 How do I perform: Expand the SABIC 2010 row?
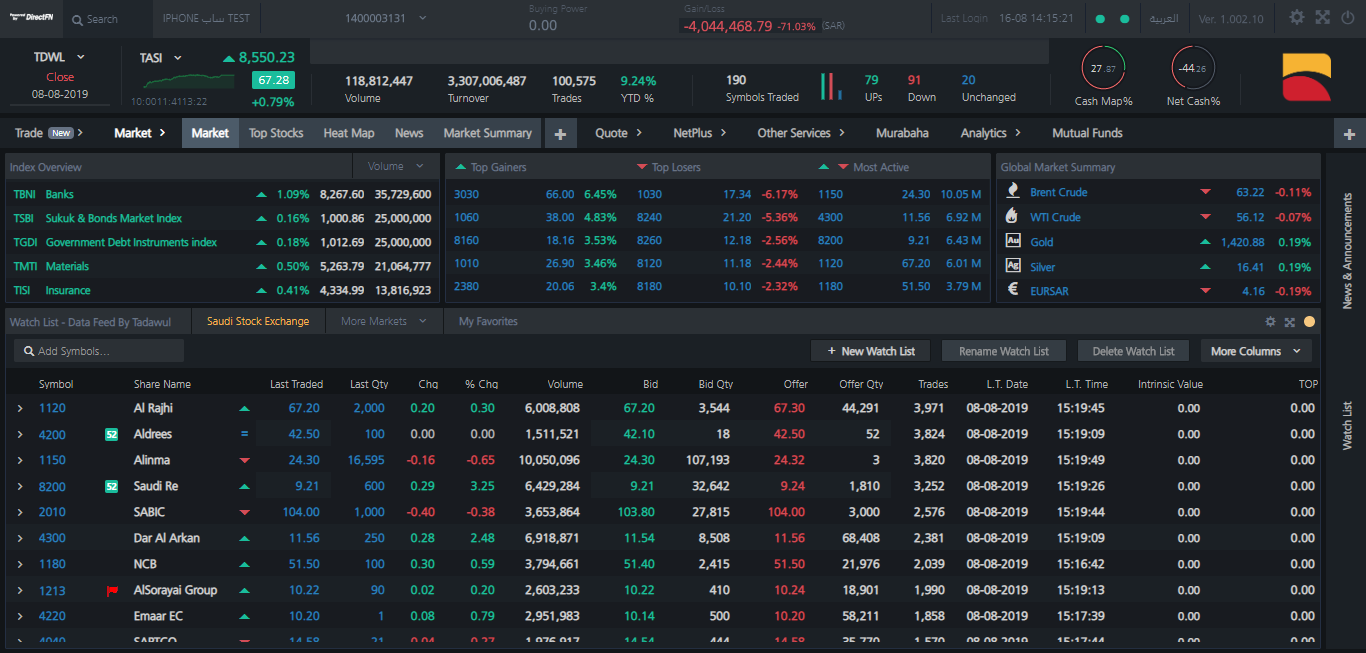pyautogui.click(x=20, y=512)
